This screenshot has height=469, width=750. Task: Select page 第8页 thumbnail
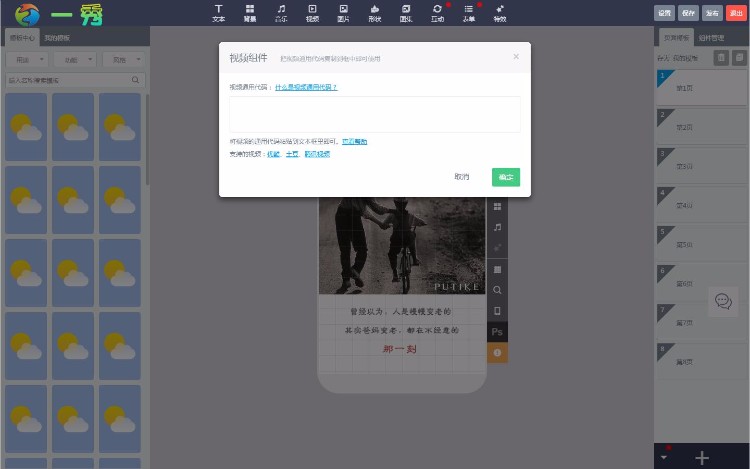pos(701,362)
